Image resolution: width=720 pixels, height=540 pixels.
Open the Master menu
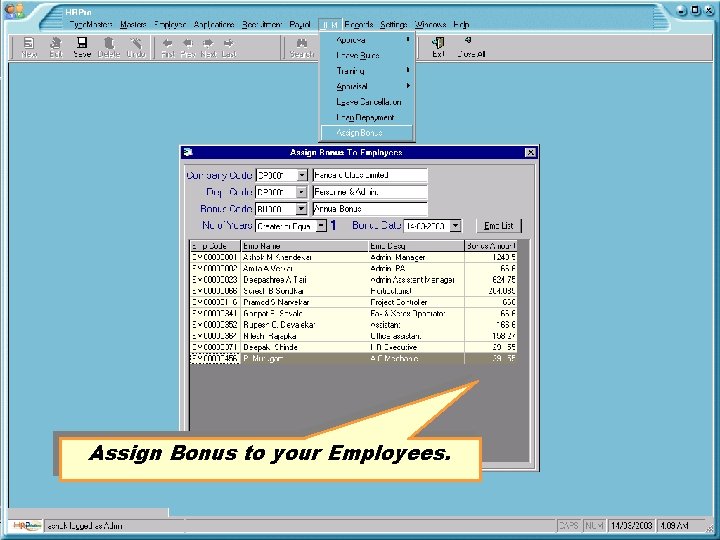click(133, 25)
